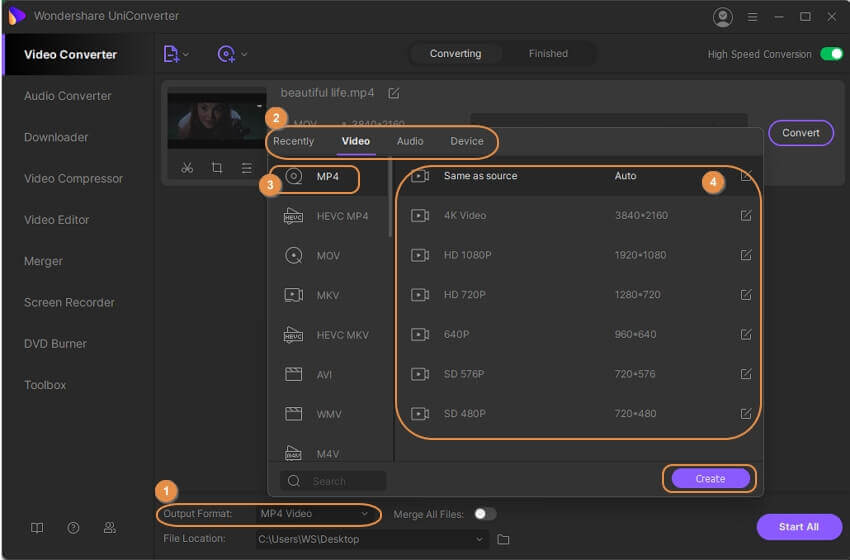Viewport: 850px width, 560px height.
Task: Open Toolbox in sidebar
Action: (x=45, y=385)
